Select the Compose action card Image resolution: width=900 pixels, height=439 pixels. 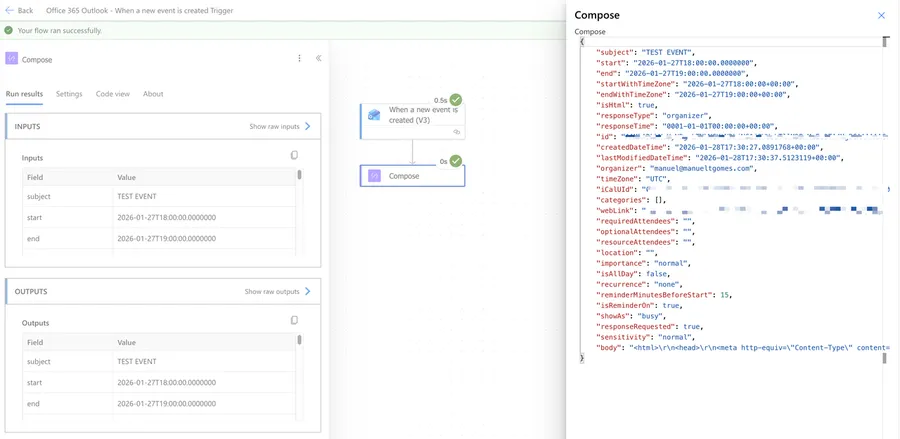click(412, 176)
